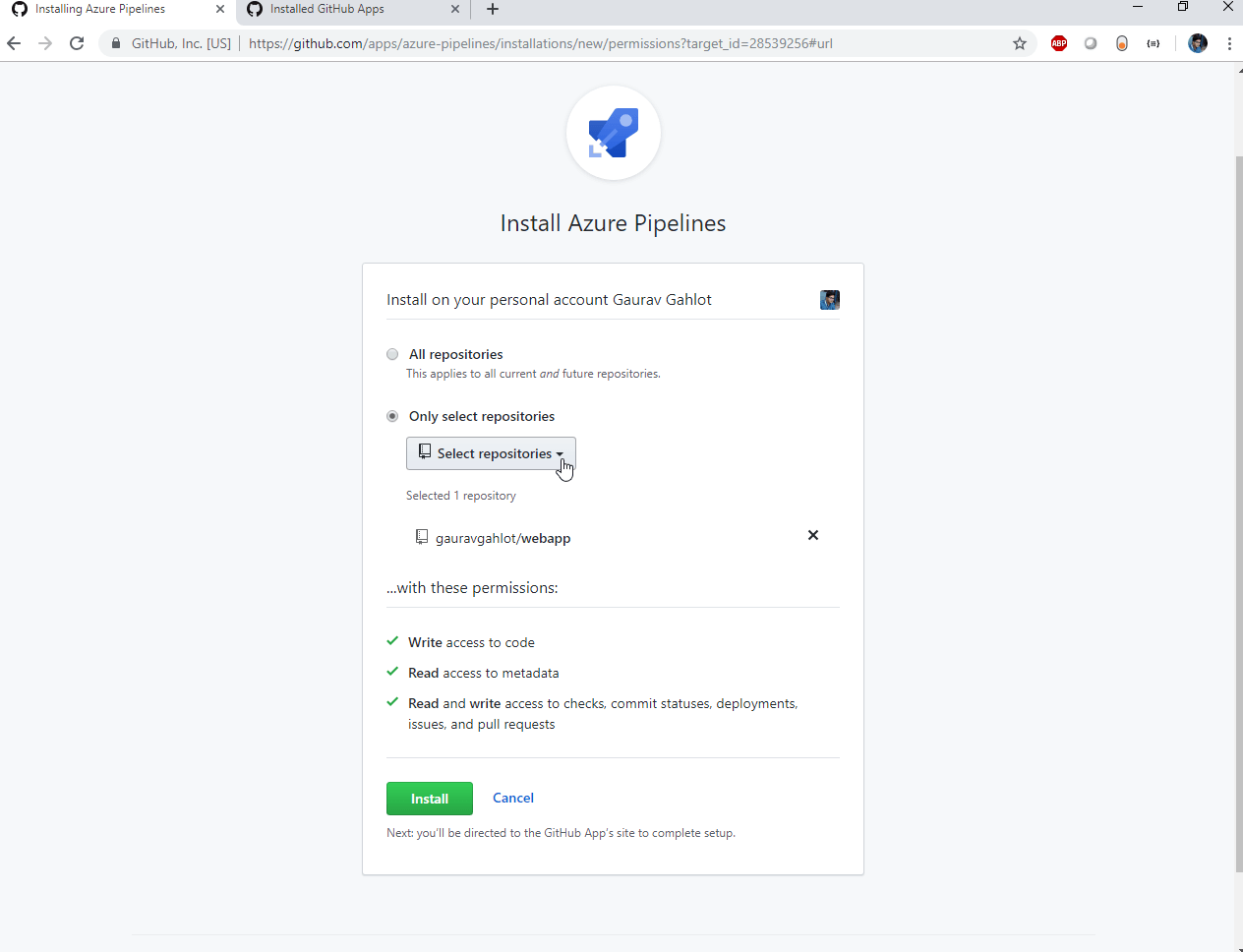Open the Chrome three-dot menu

1229,43
